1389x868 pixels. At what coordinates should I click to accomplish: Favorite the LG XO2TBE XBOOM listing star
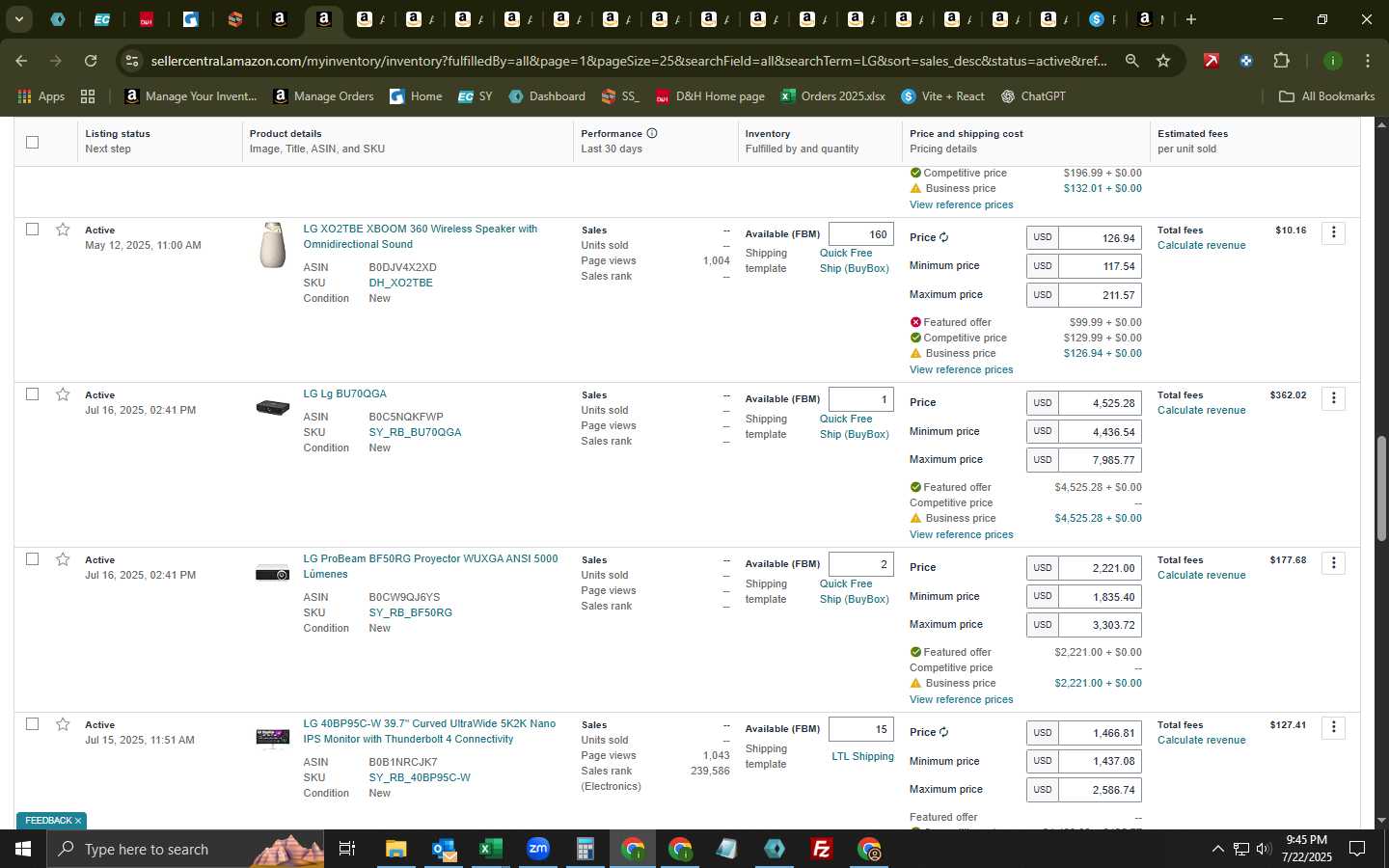[63, 230]
